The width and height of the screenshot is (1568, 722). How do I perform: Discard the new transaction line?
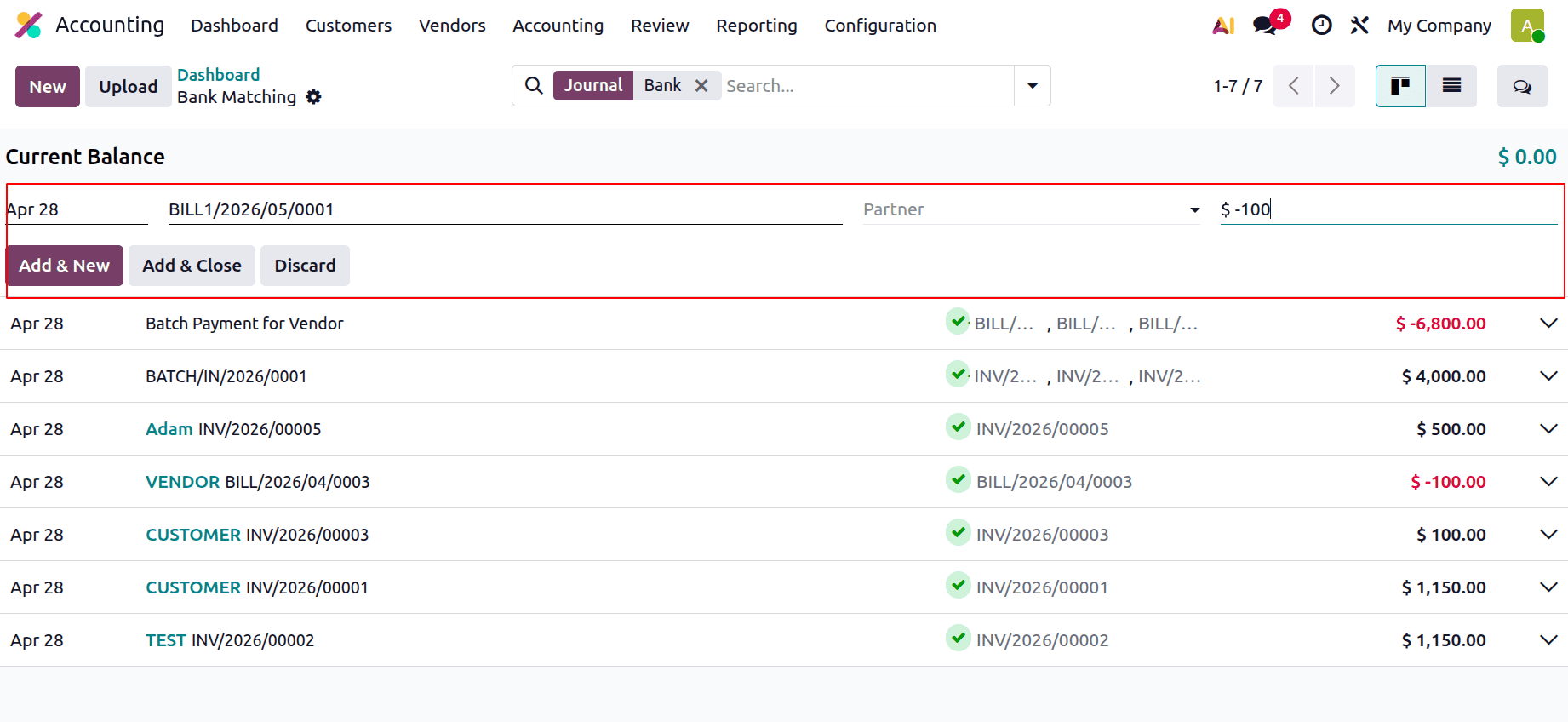click(305, 266)
